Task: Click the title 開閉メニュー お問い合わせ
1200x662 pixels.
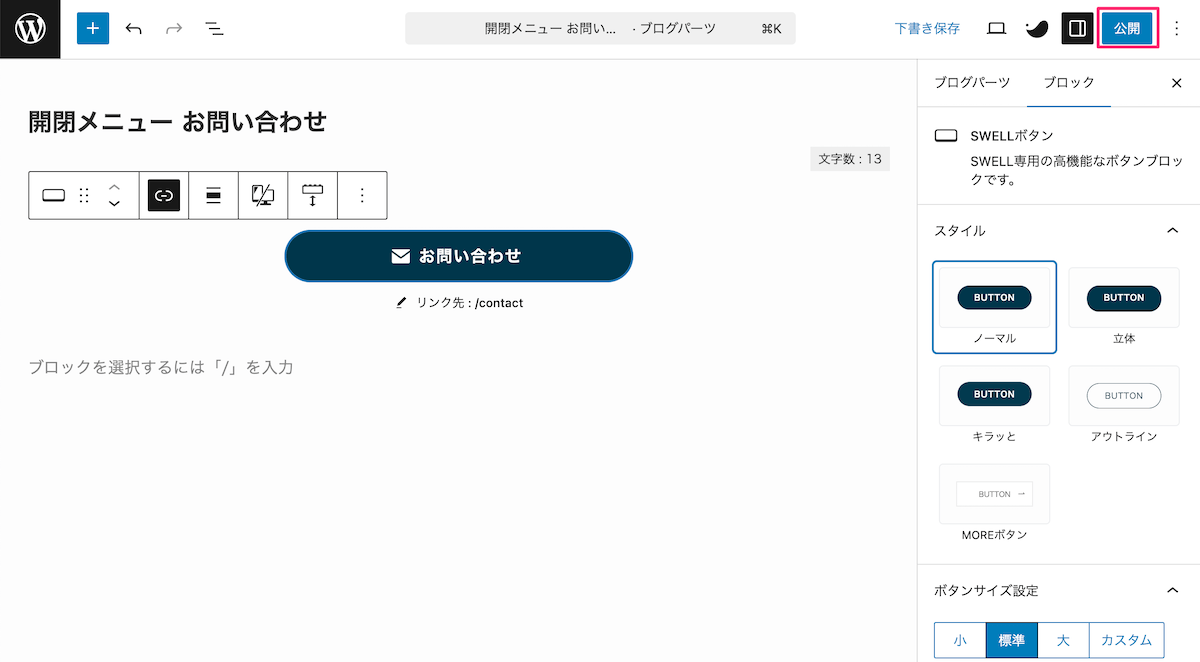Action: [178, 122]
